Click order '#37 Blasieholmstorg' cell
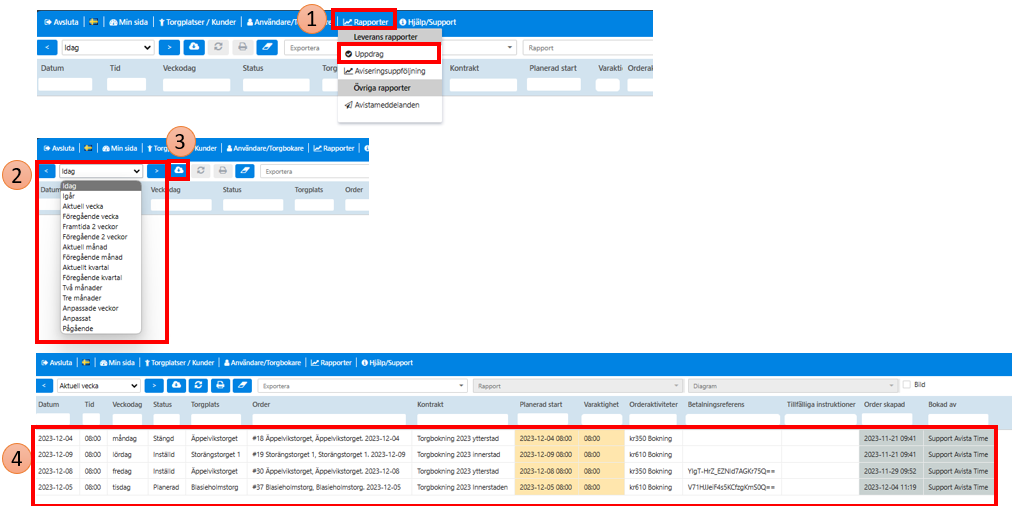This screenshot has height=506, width=1014. [329, 487]
